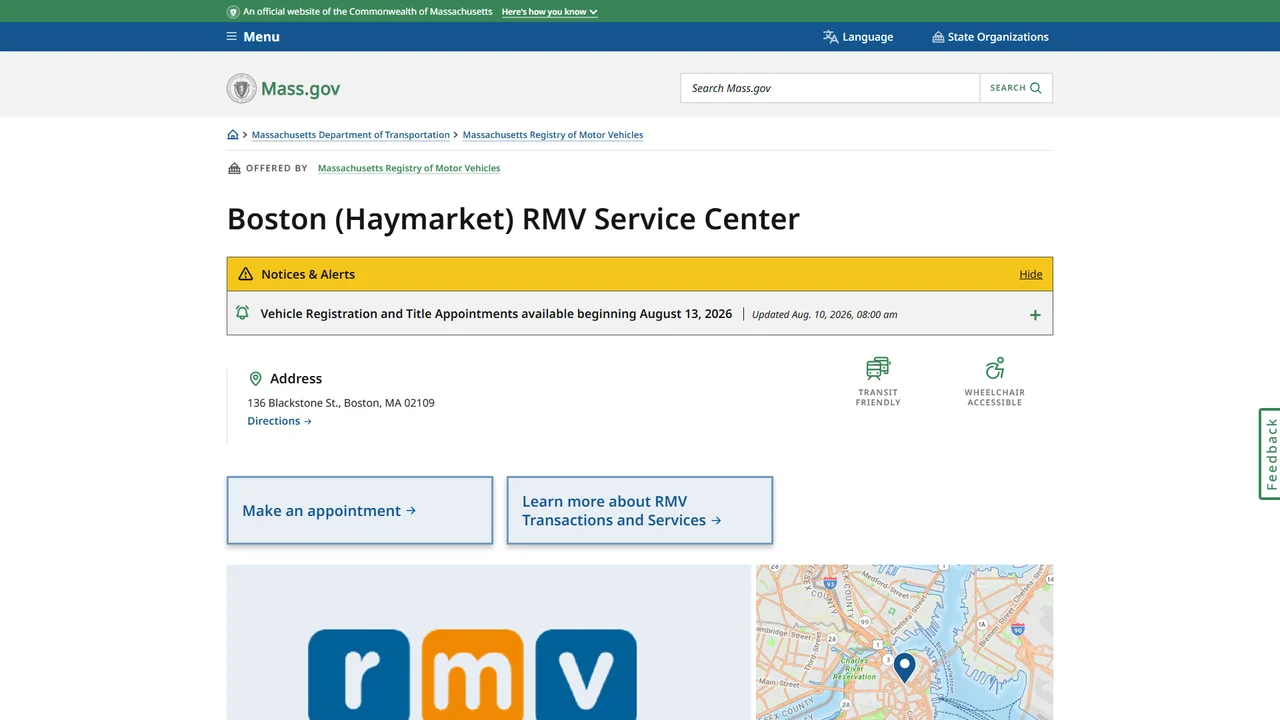Click the home breadcrumb icon
The image size is (1280, 720).
point(233,135)
